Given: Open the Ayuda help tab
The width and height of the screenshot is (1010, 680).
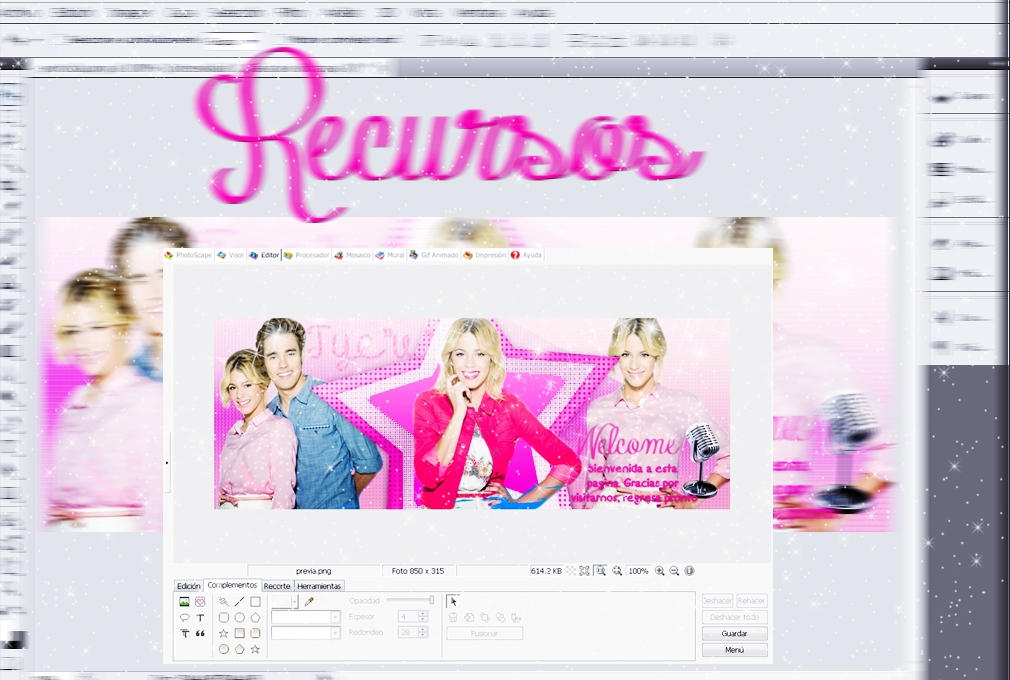Looking at the screenshot, I should point(526,255).
